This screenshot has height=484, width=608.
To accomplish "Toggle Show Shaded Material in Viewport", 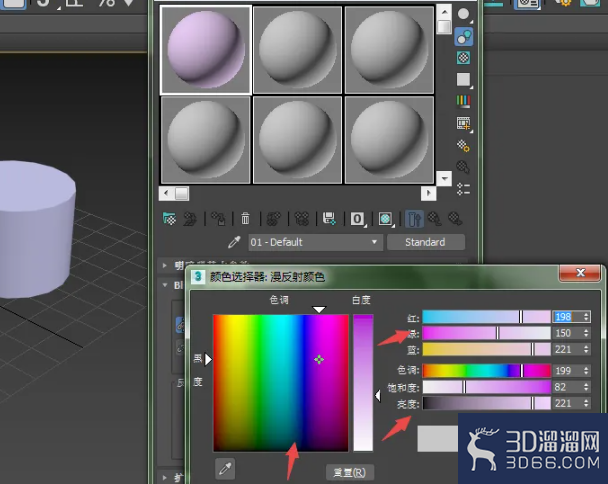I will click(x=386, y=219).
